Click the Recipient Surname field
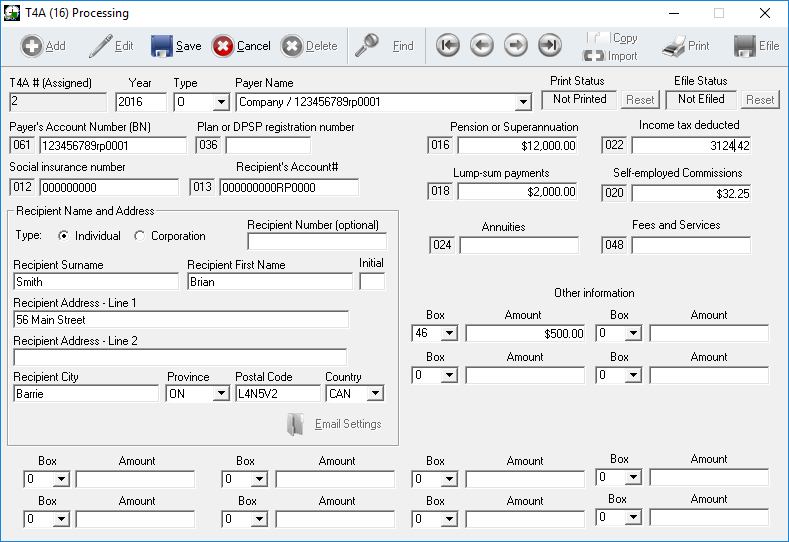Screen dimensions: 789x542 (x=96, y=283)
